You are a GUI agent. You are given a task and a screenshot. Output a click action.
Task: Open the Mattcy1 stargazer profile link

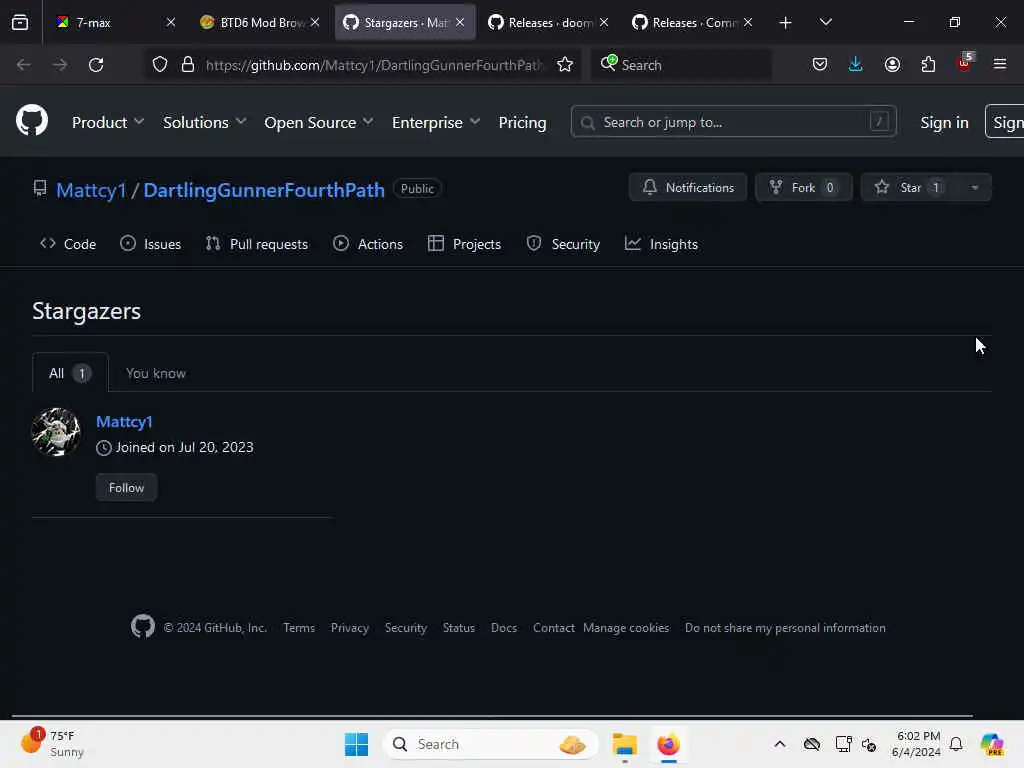pos(124,422)
